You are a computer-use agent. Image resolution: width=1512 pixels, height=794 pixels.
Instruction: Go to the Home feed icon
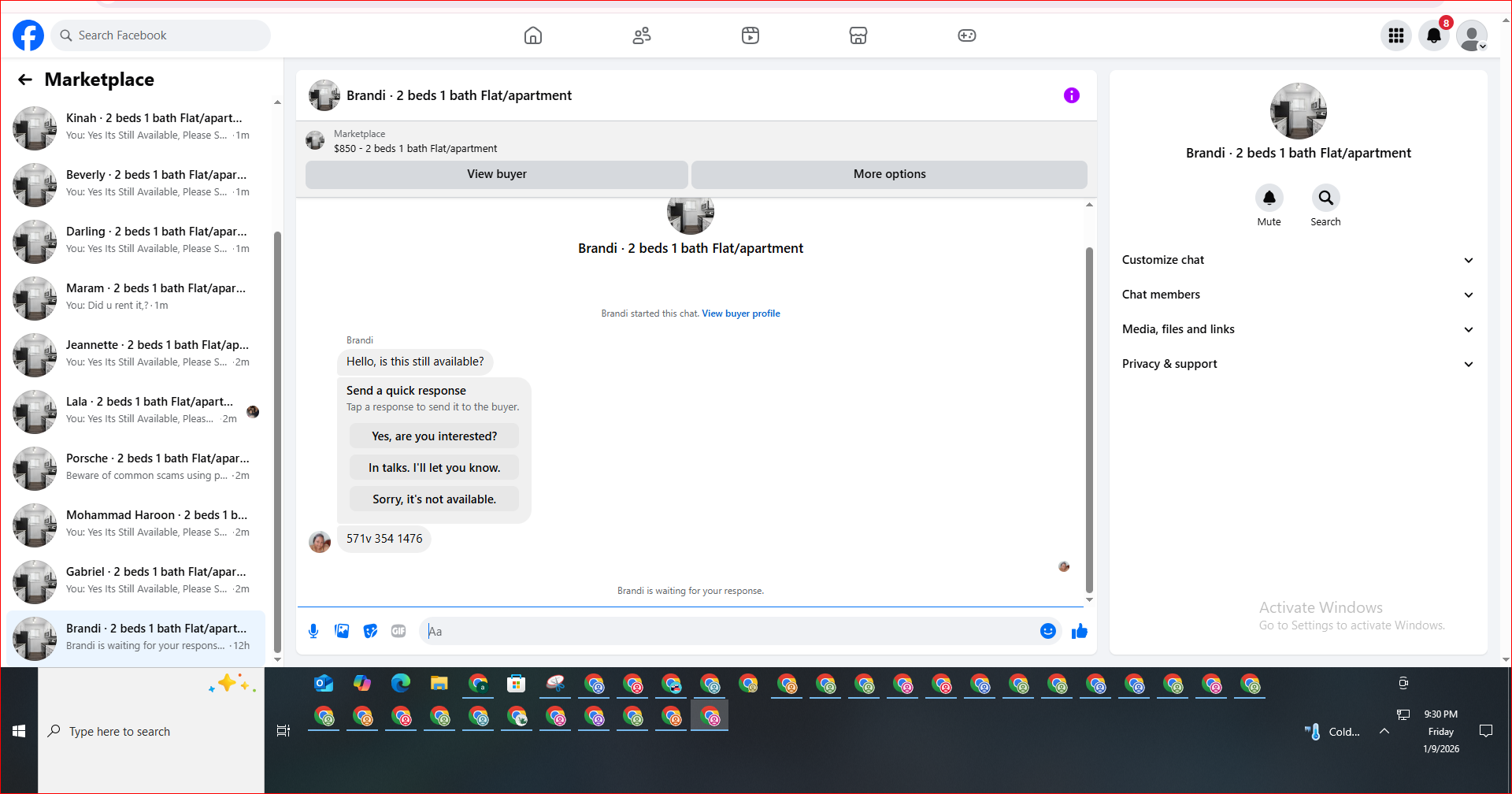pos(533,35)
